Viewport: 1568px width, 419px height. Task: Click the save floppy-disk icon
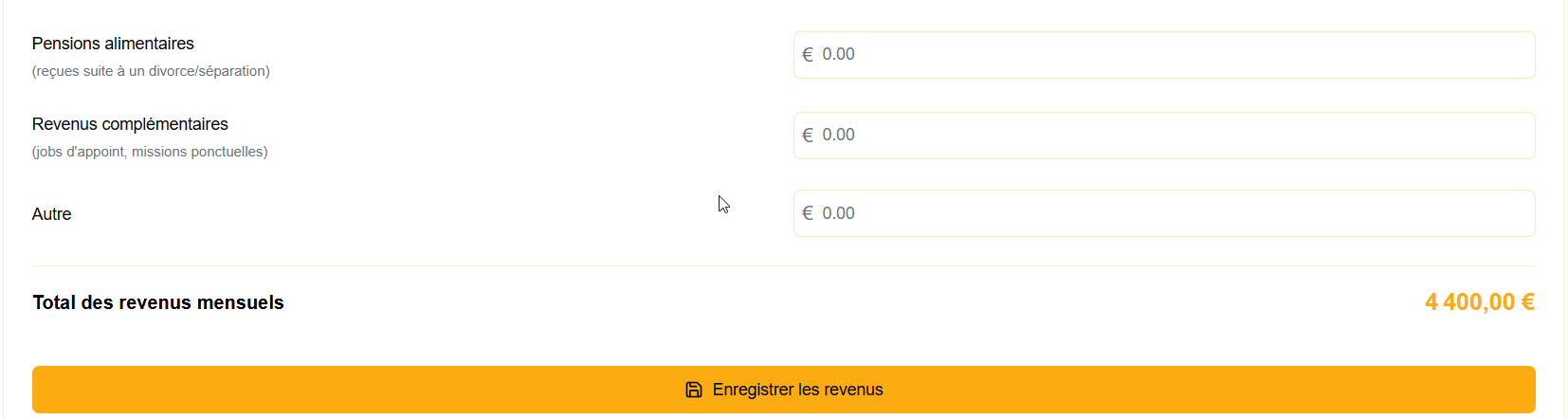pos(694,390)
